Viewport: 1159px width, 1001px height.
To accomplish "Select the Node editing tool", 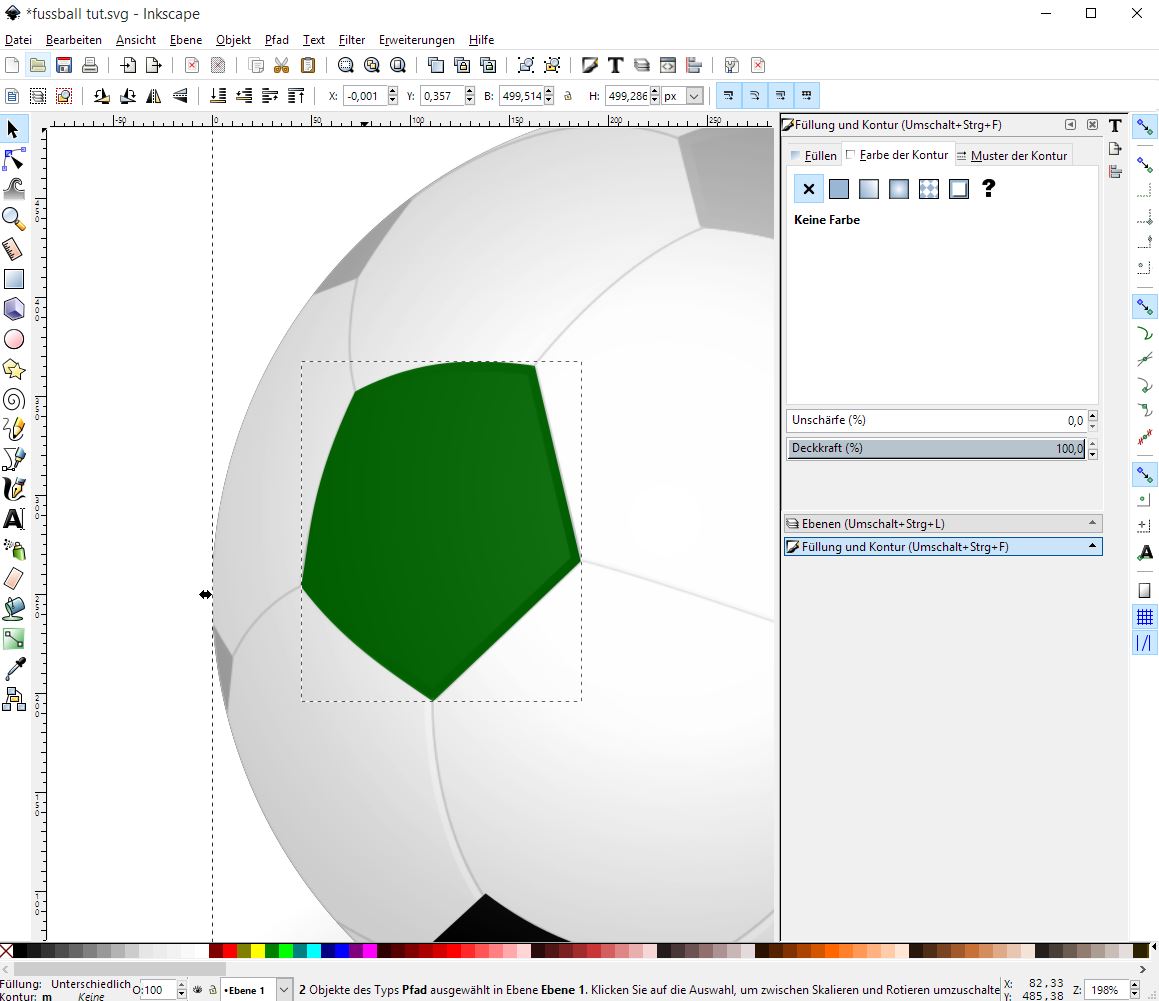I will tap(14, 160).
